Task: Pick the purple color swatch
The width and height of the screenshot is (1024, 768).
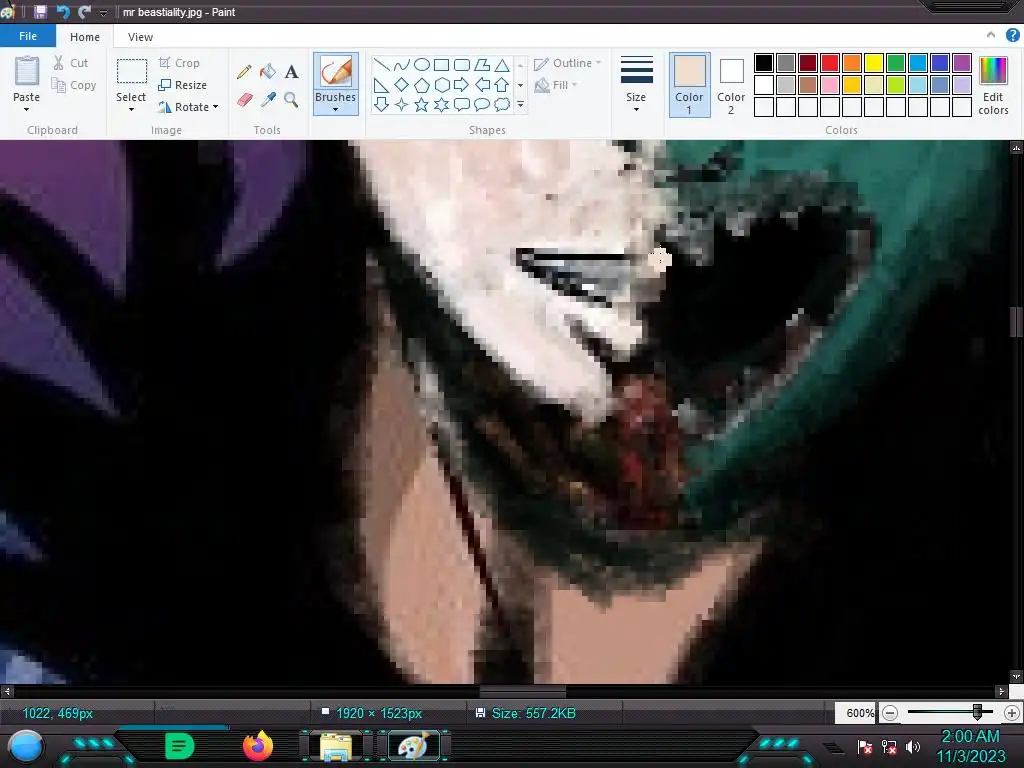Action: 961,63
